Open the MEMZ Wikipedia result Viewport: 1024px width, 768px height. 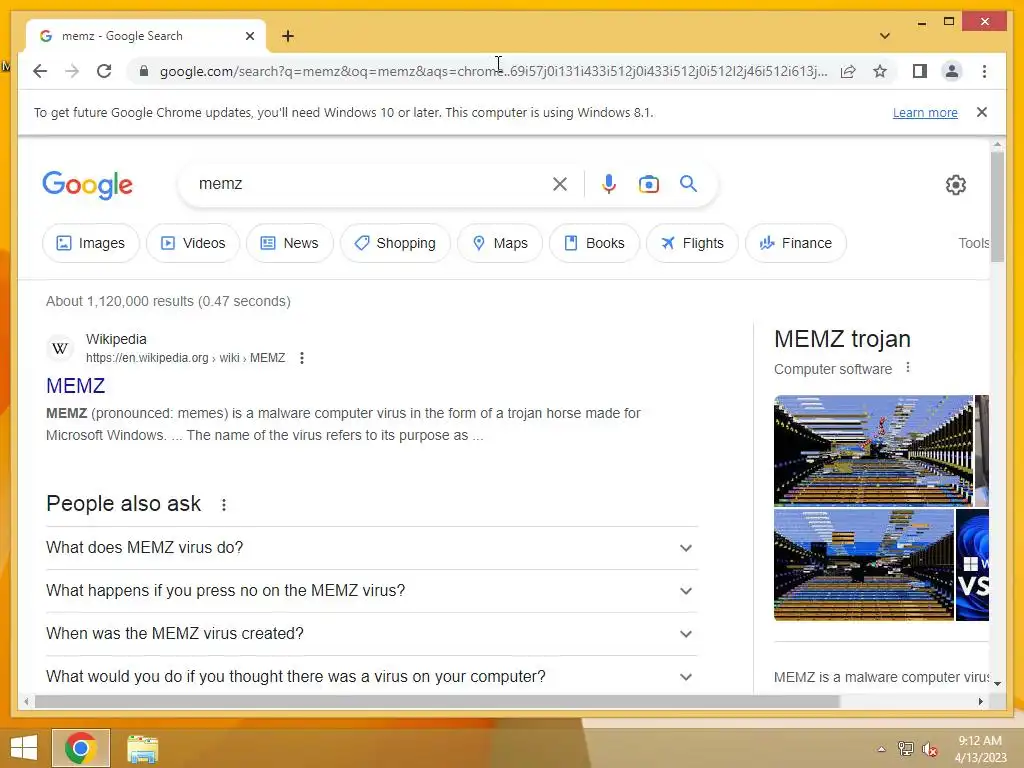(75, 386)
